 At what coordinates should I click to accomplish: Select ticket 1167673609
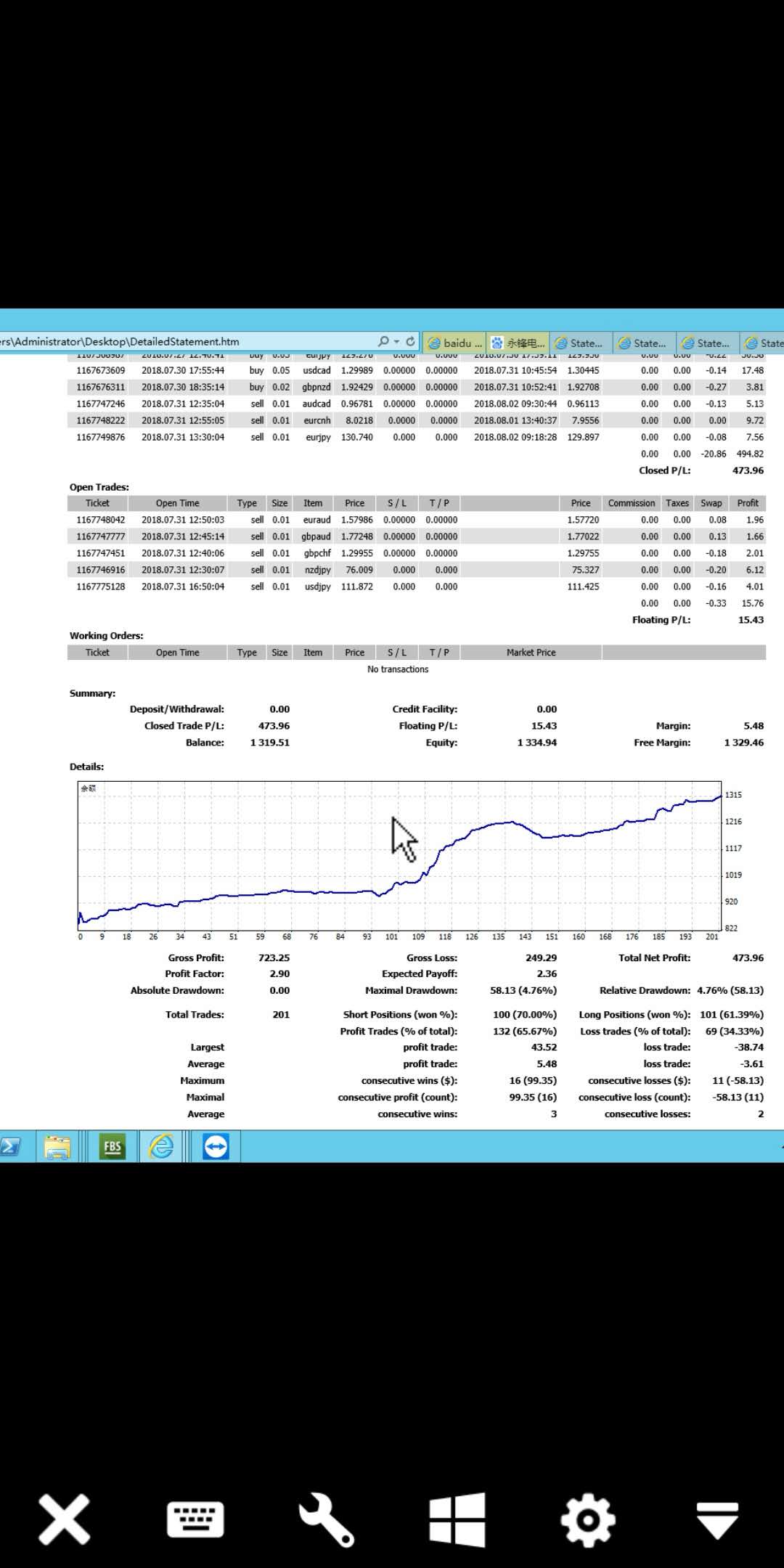point(101,370)
